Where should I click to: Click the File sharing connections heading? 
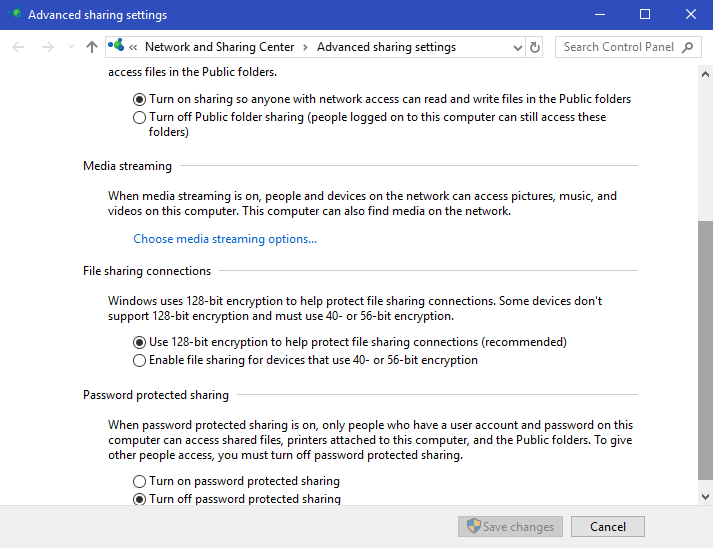pos(147,271)
